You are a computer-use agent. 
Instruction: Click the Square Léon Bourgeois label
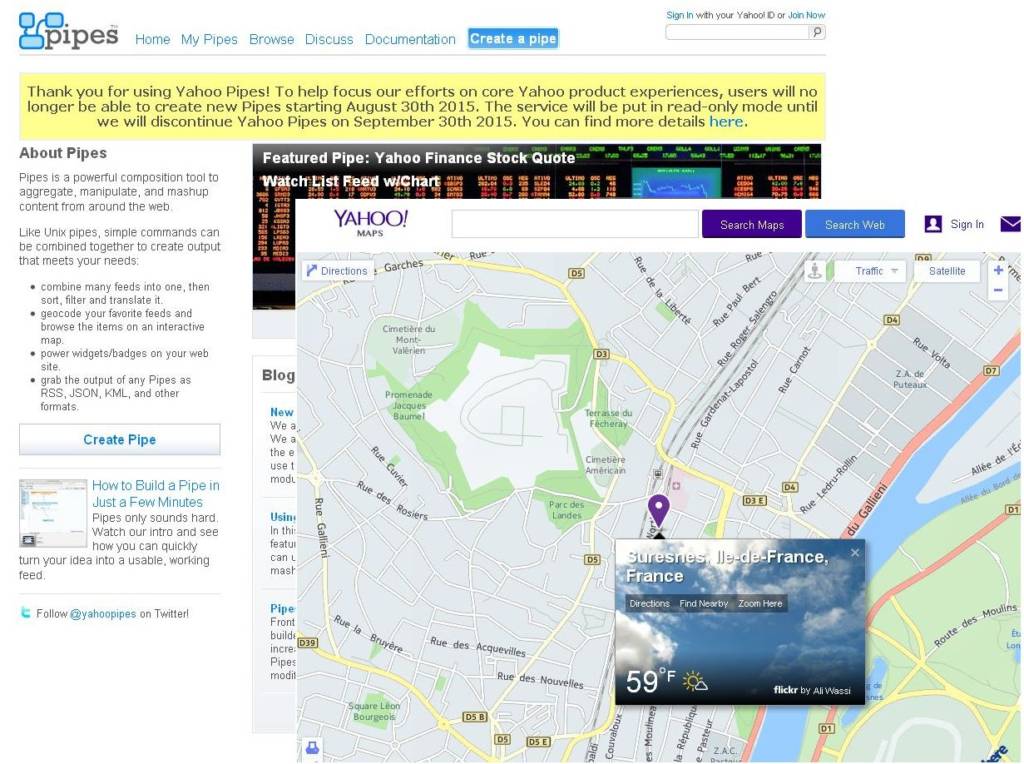click(374, 711)
